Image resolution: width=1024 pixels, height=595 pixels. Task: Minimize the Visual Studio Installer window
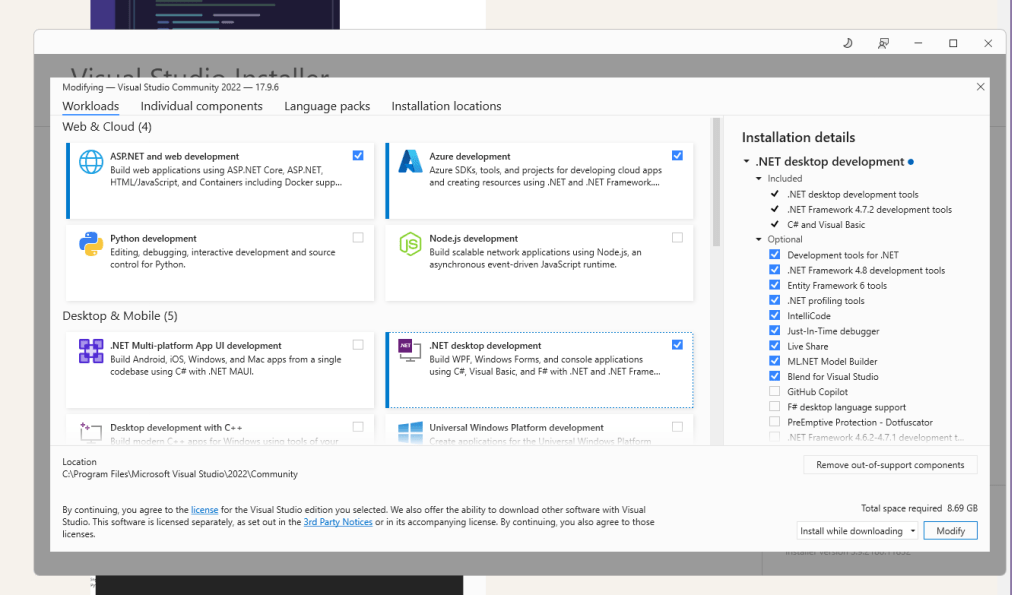pos(918,43)
